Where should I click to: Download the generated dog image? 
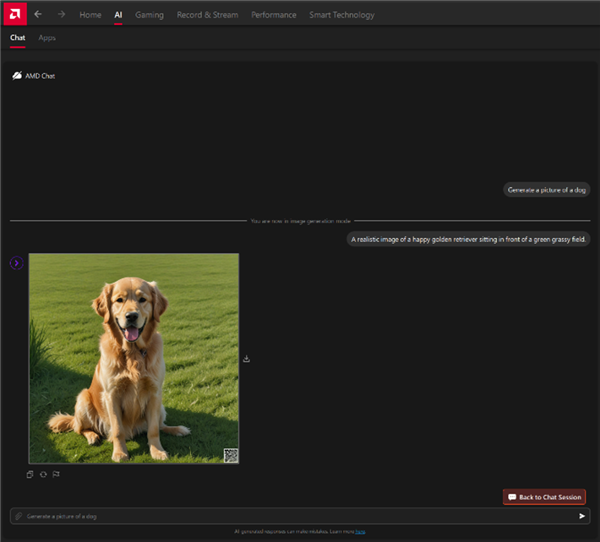(246, 359)
